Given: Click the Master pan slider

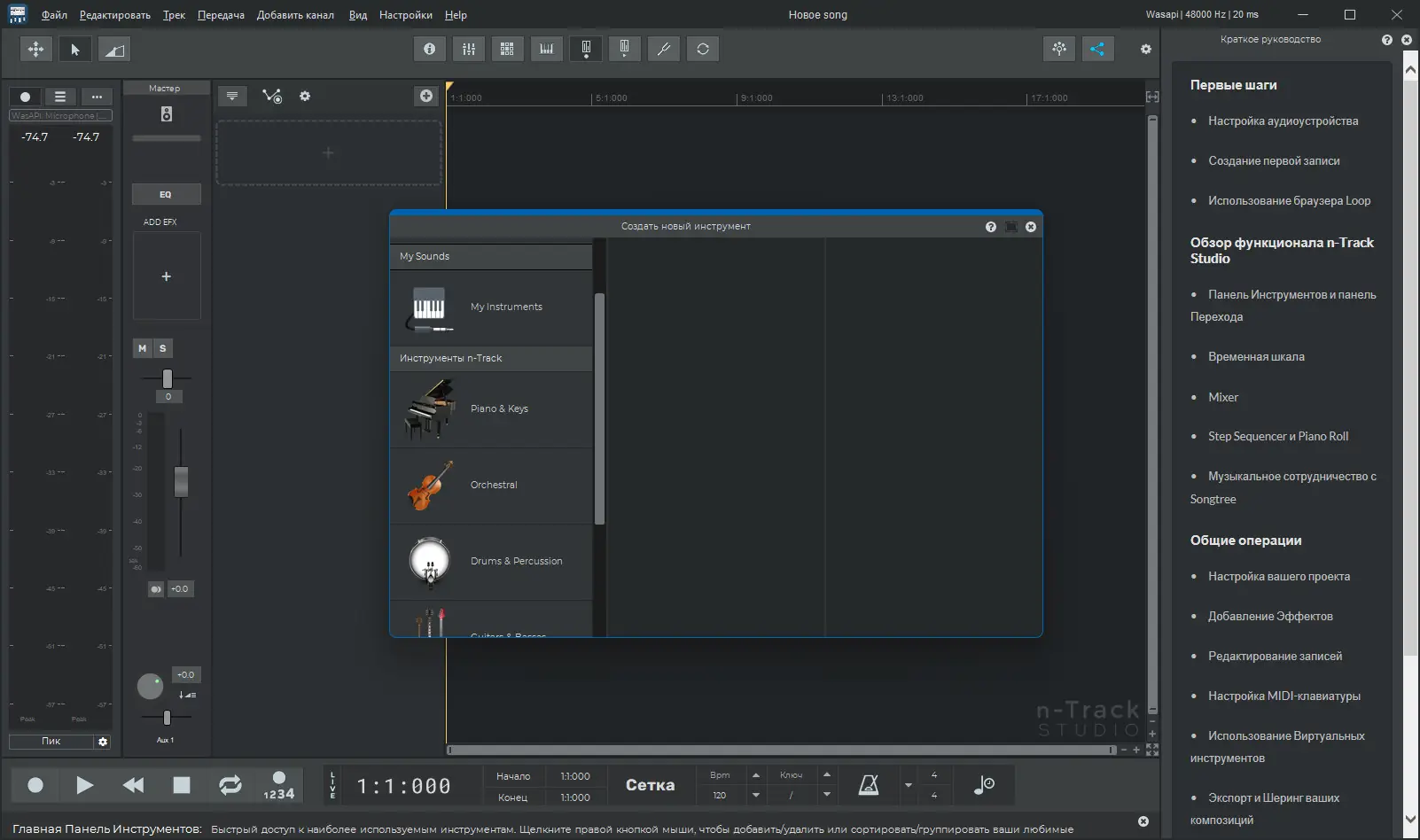Looking at the screenshot, I should pyautogui.click(x=167, y=379).
